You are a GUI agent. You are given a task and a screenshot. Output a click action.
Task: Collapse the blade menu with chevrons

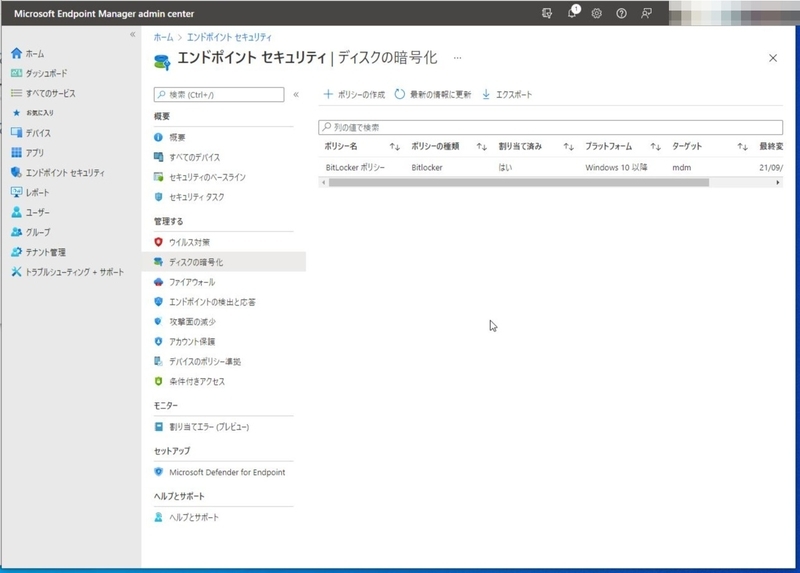(x=296, y=94)
